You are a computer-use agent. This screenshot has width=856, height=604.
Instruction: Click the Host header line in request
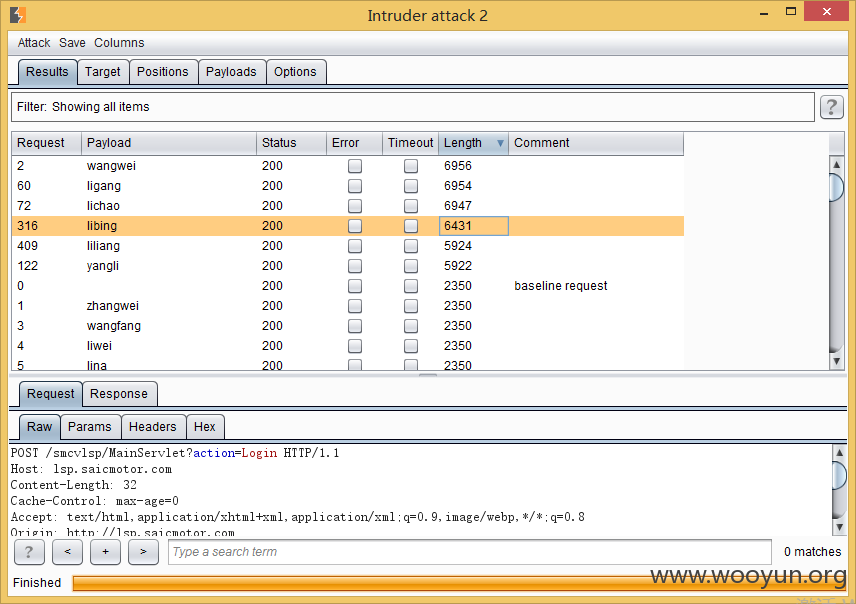pos(91,469)
